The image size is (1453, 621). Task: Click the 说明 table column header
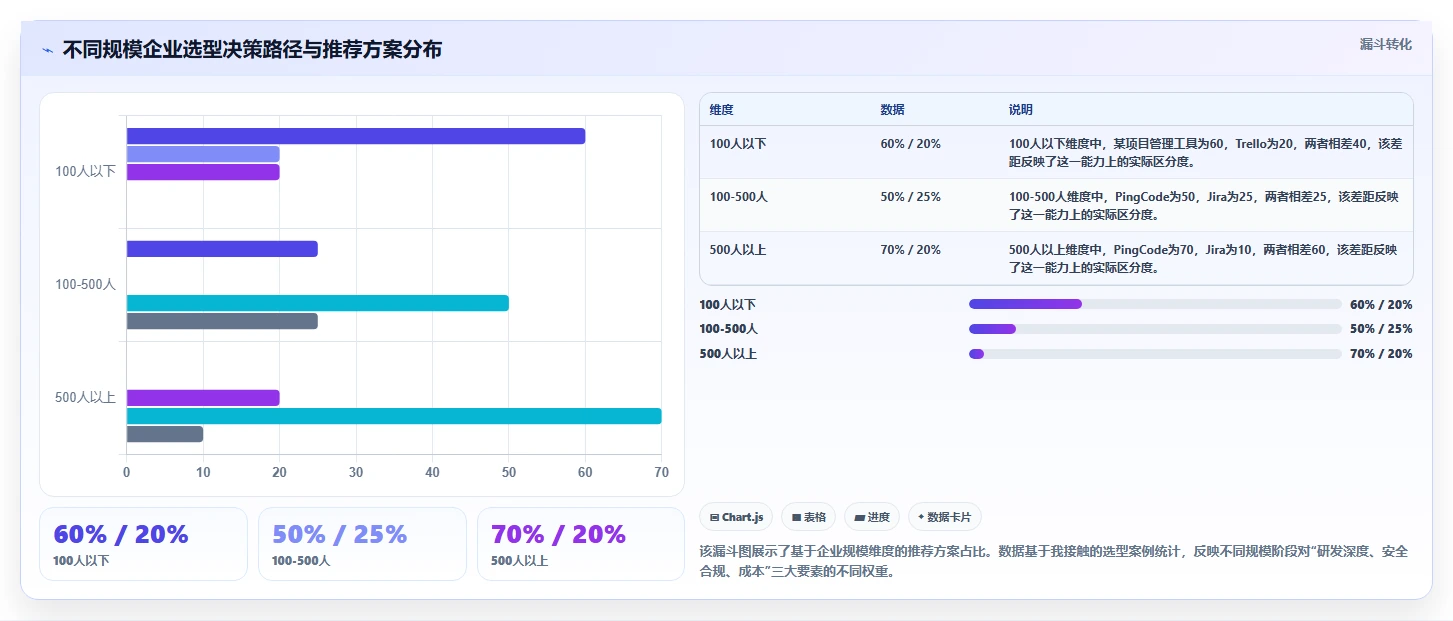1020,110
